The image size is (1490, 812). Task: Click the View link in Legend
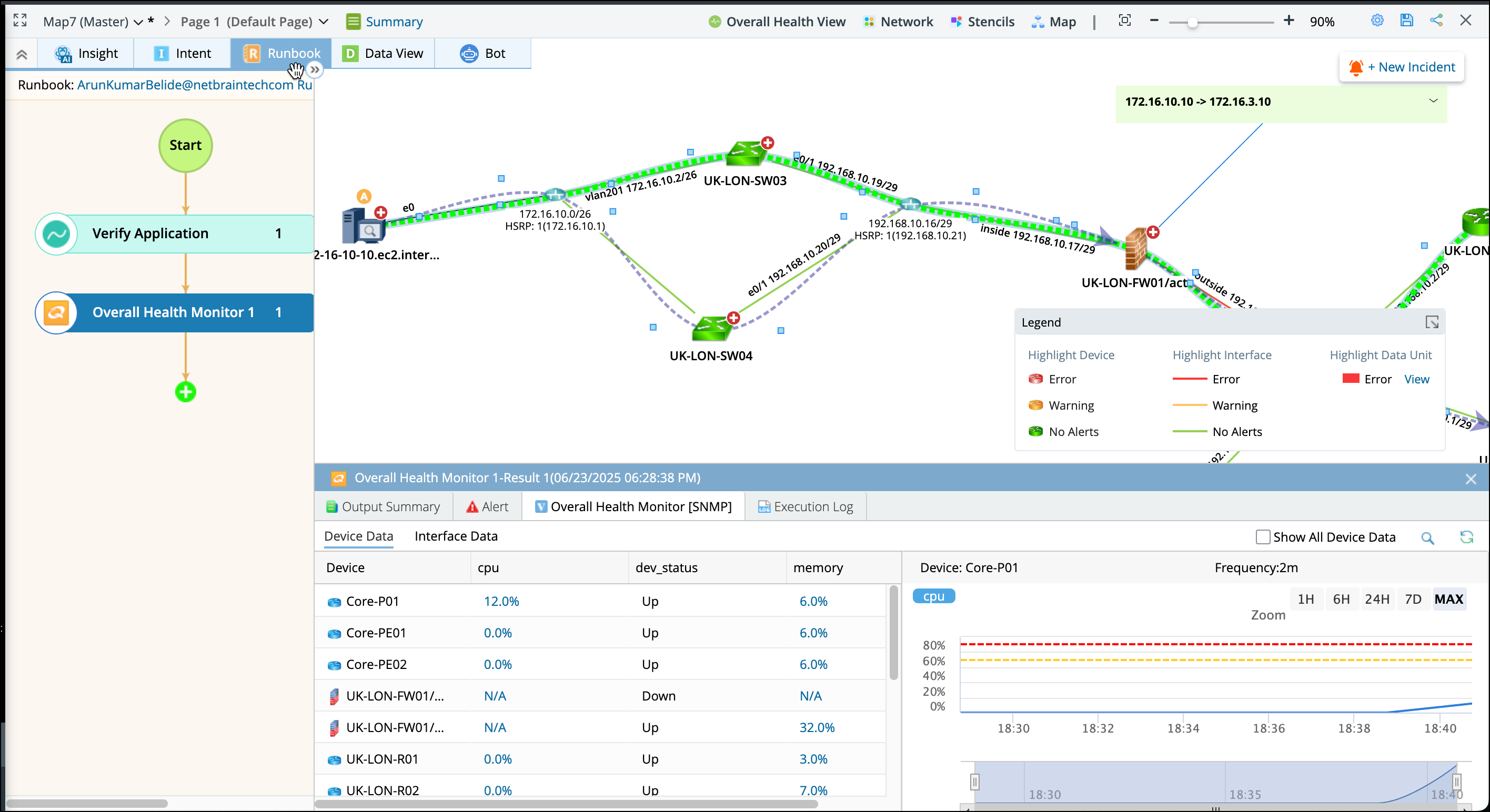[1416, 379]
